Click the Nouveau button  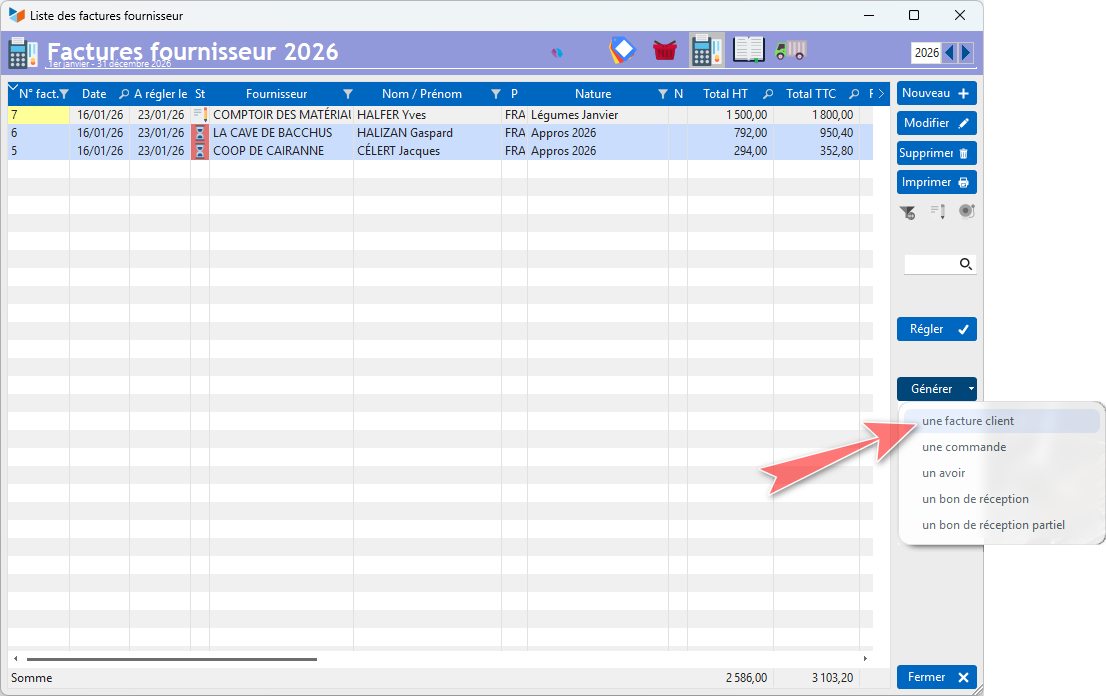[x=936, y=93]
